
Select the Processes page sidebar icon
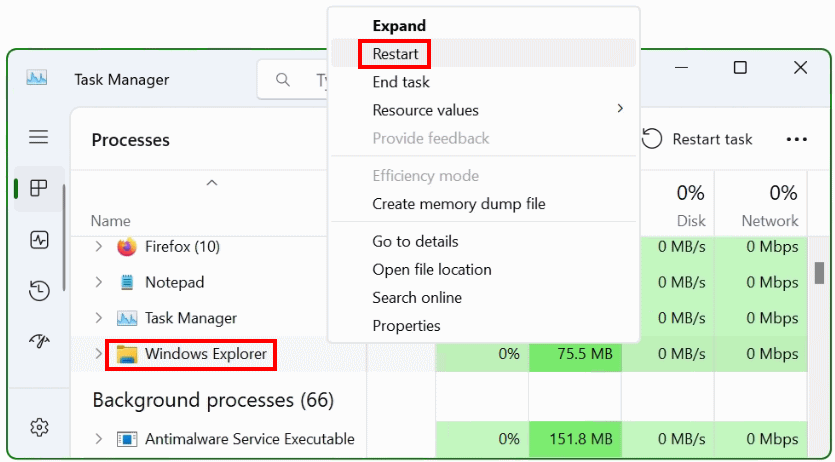(x=38, y=188)
